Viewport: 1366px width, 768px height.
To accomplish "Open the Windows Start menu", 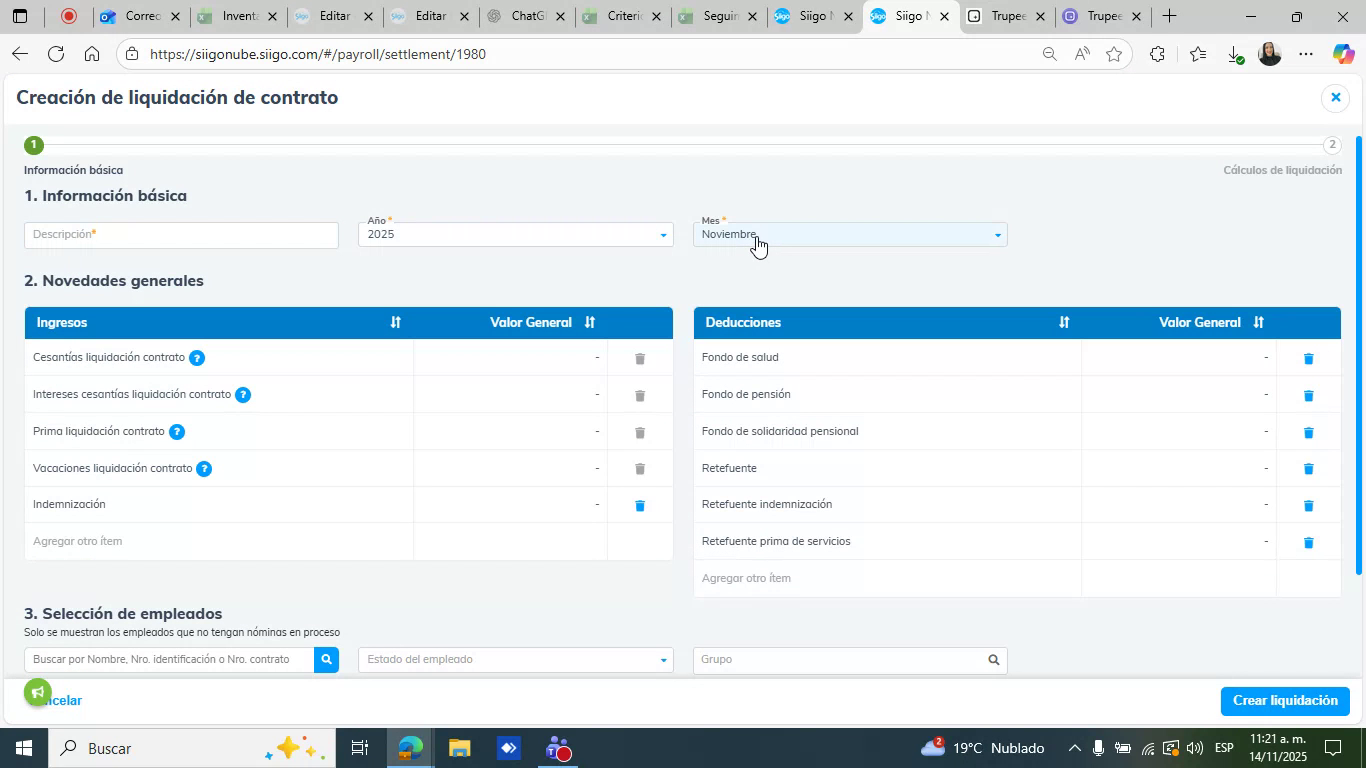I will [x=22, y=748].
